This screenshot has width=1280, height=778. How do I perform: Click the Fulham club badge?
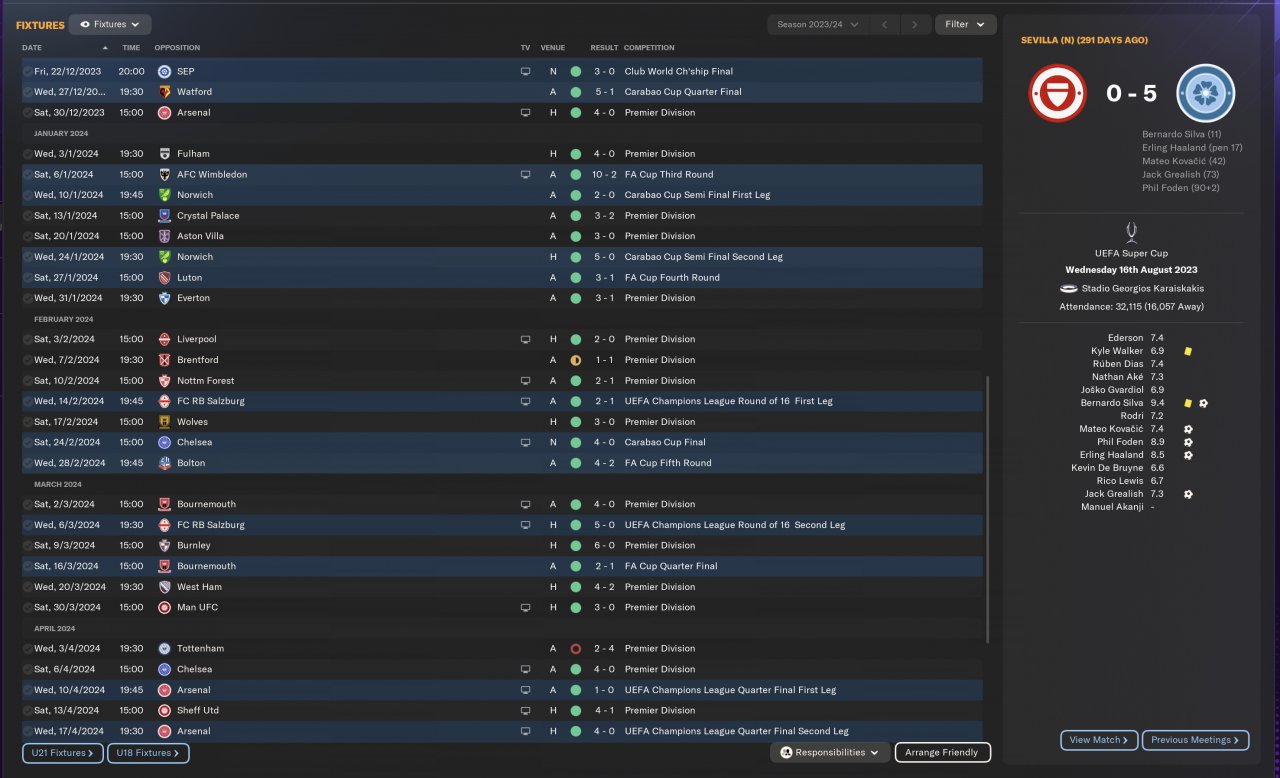(x=165, y=154)
